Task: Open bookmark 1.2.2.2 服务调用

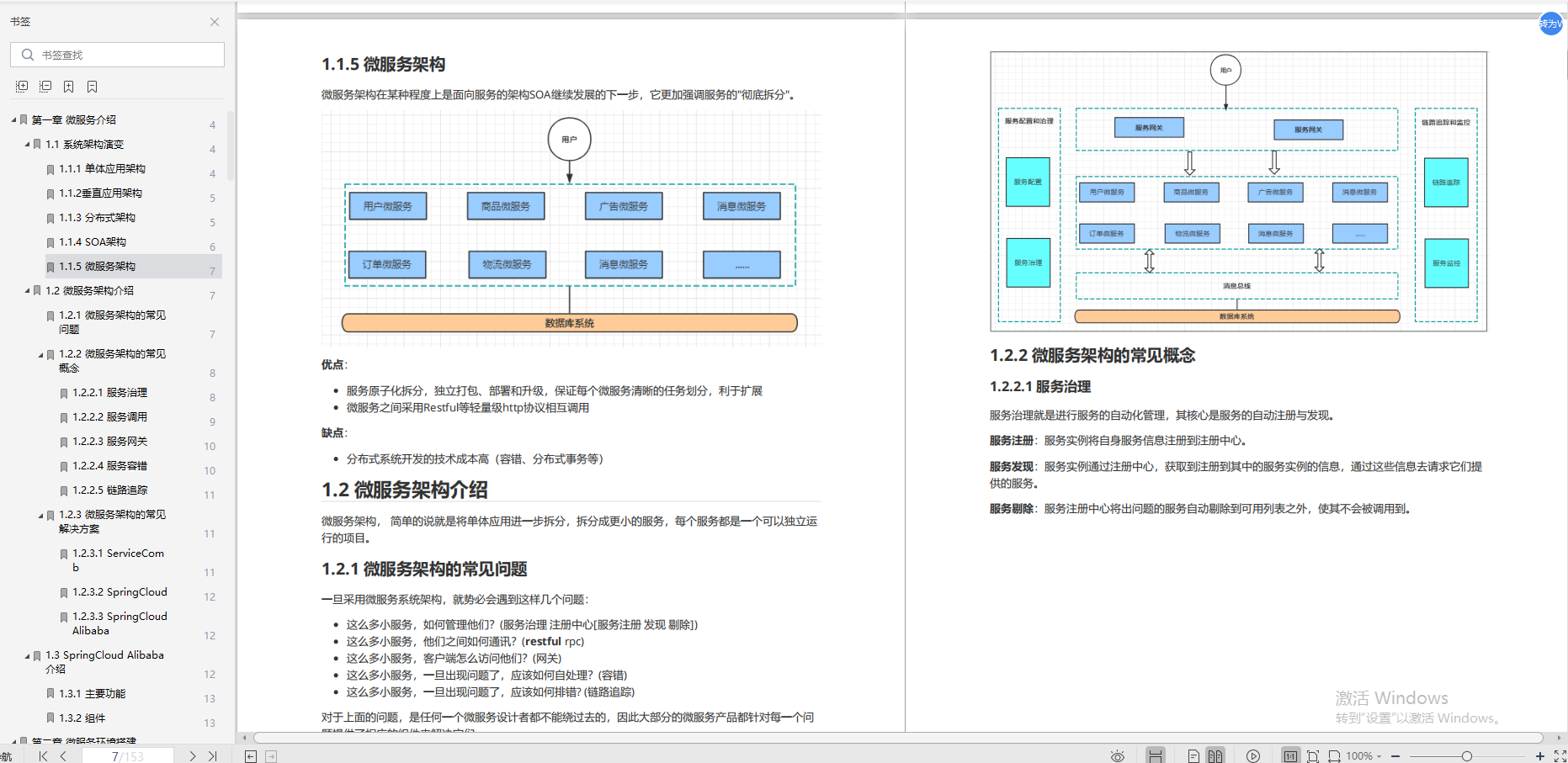Action: (109, 416)
